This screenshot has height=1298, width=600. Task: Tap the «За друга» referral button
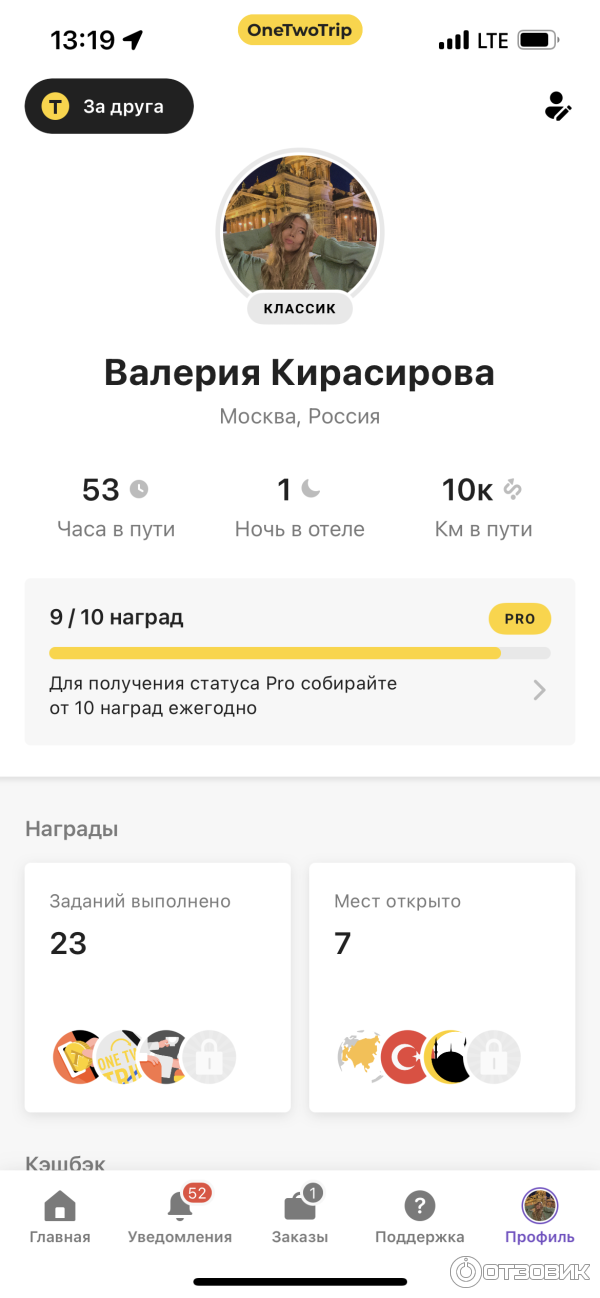(x=109, y=106)
